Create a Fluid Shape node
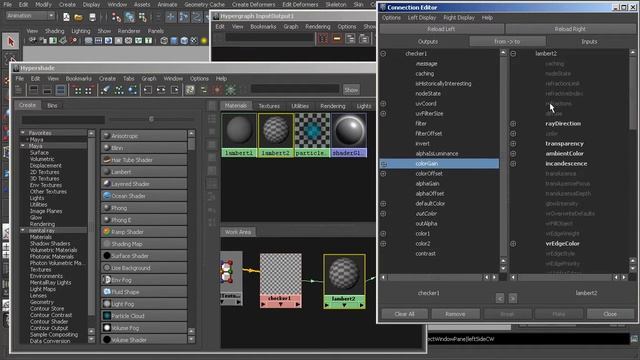Screen dimensions: 640x360 point(144,292)
